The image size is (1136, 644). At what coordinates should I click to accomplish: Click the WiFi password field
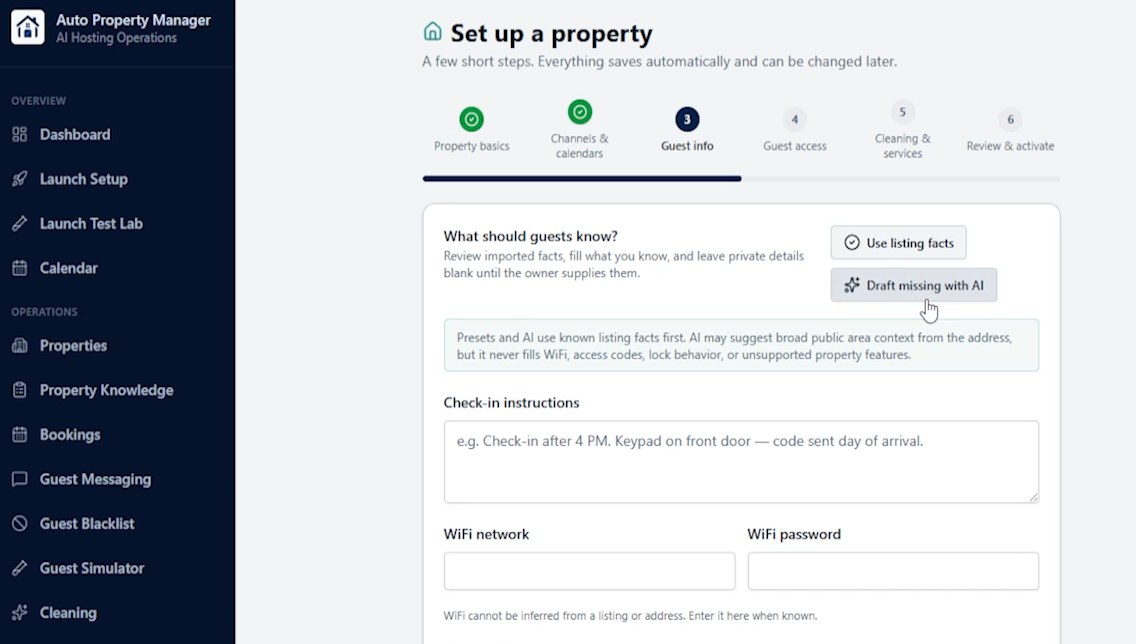[x=893, y=571]
